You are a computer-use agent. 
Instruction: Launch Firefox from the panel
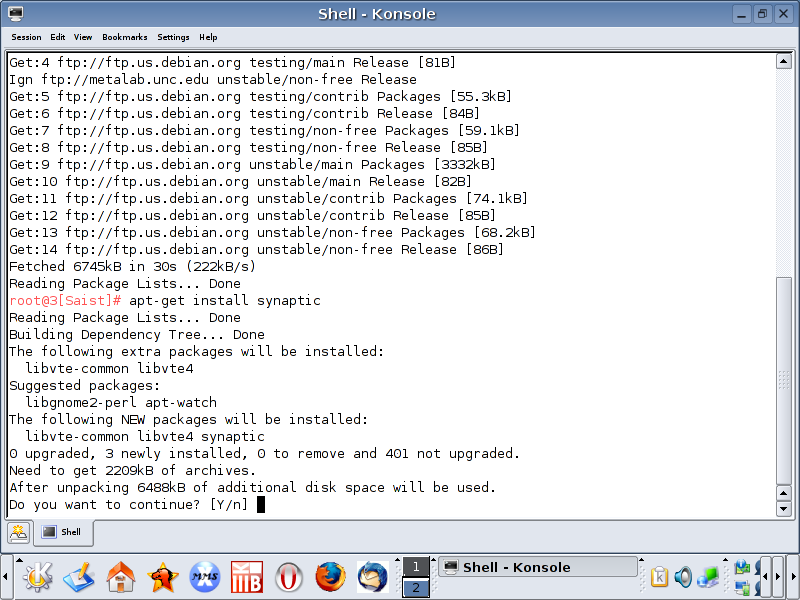coord(330,577)
